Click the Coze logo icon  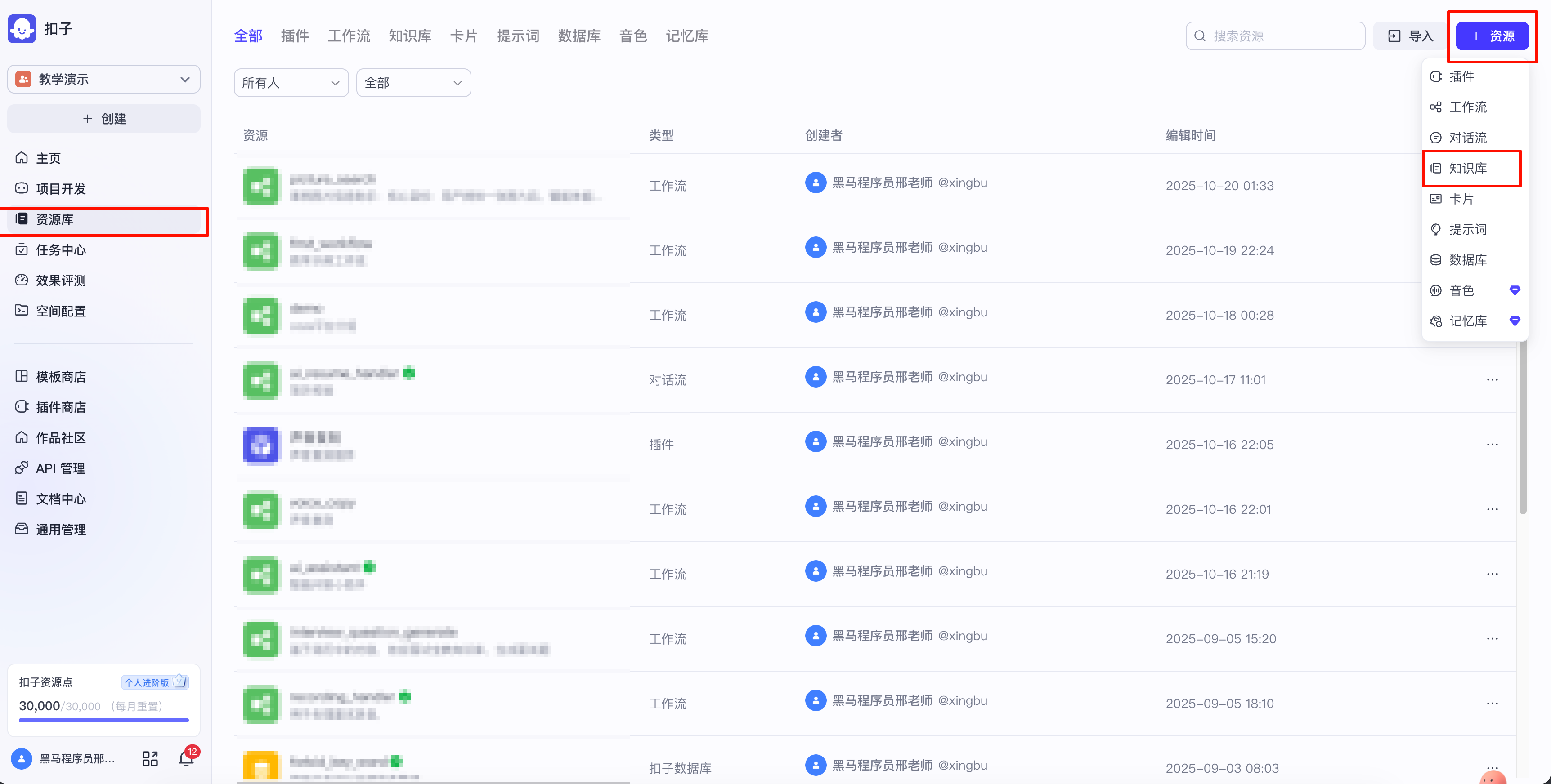22,28
